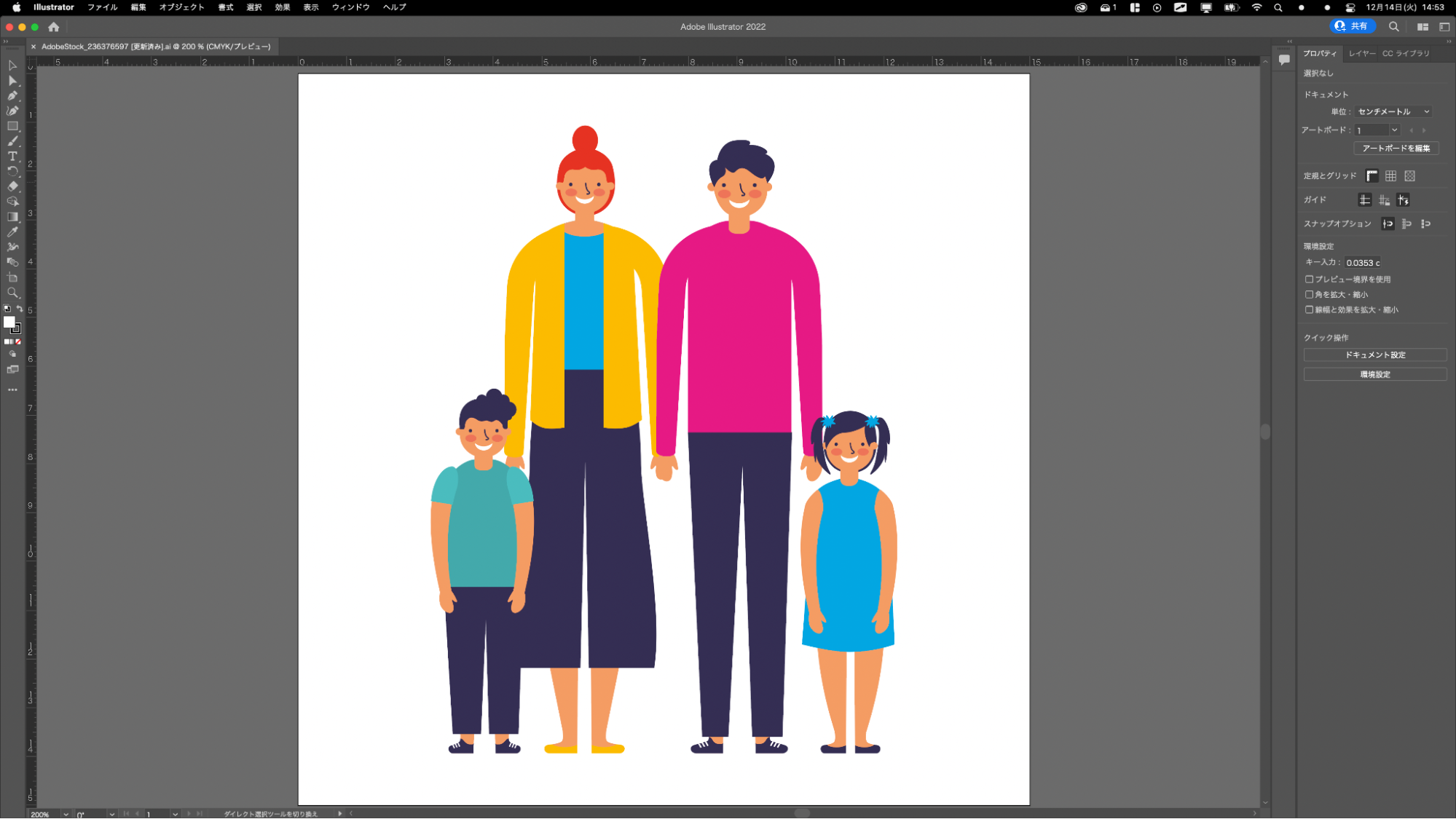Image resolution: width=1456 pixels, height=819 pixels.
Task: Toggle 線幅と効果を拡大・縮小 checkbox
Action: [1309, 310]
